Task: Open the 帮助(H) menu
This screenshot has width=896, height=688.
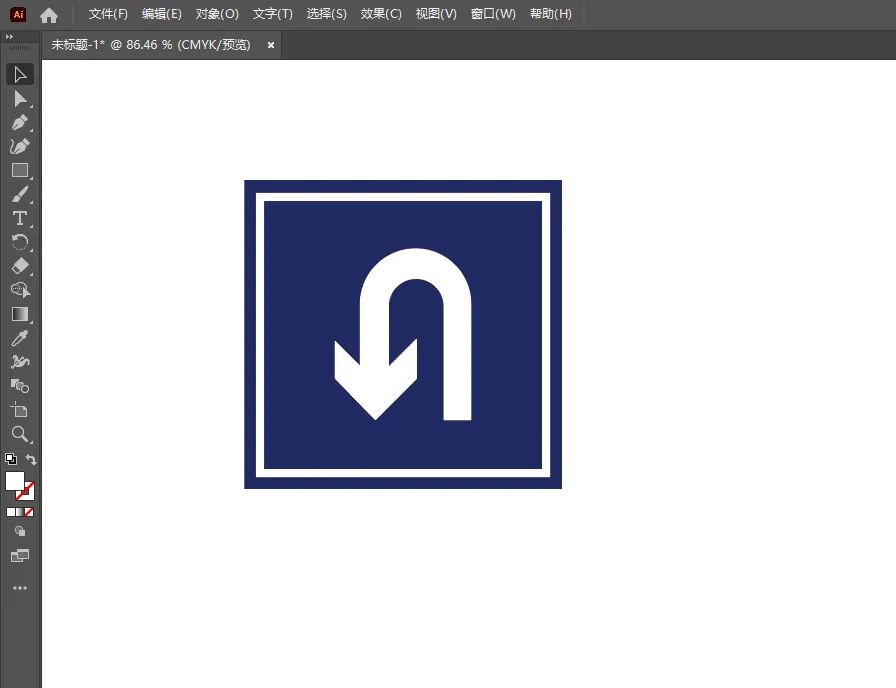Action: pos(551,14)
